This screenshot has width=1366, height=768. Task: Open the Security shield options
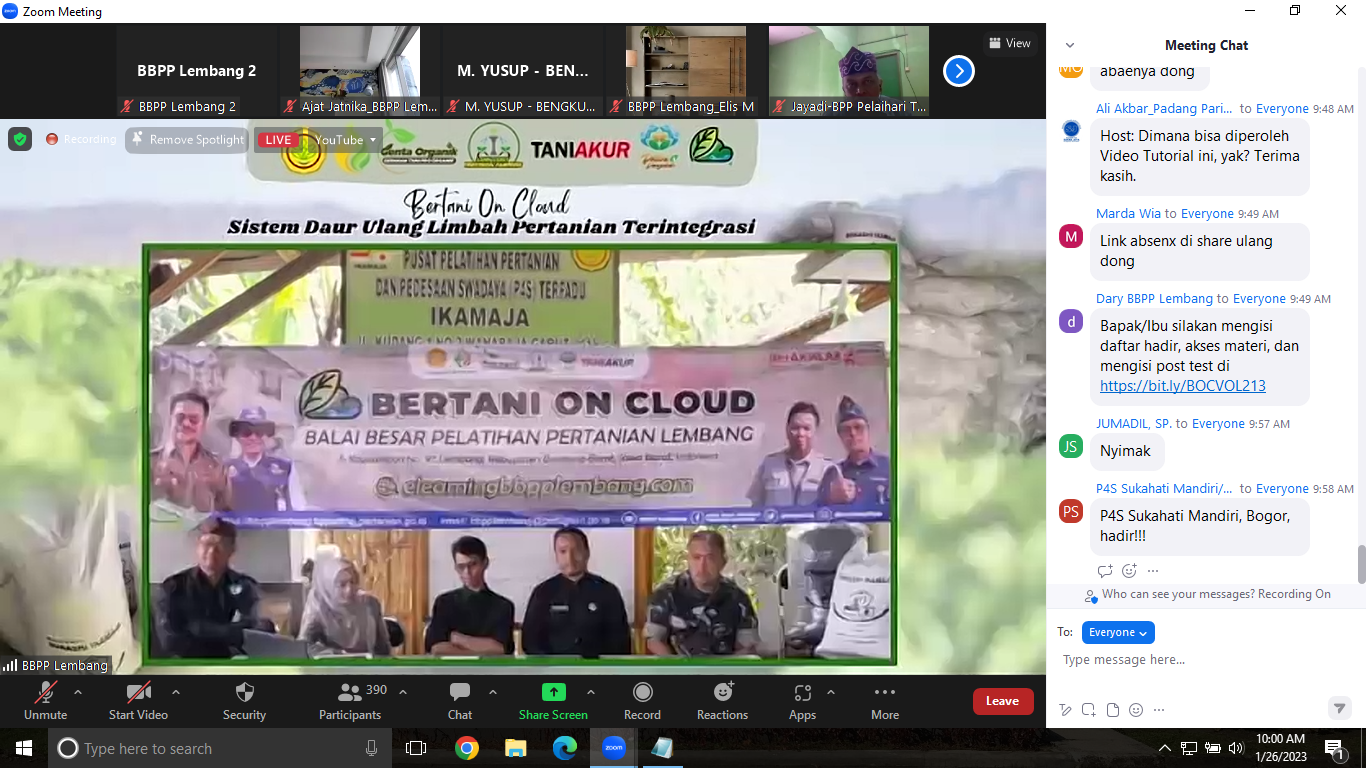coord(244,700)
